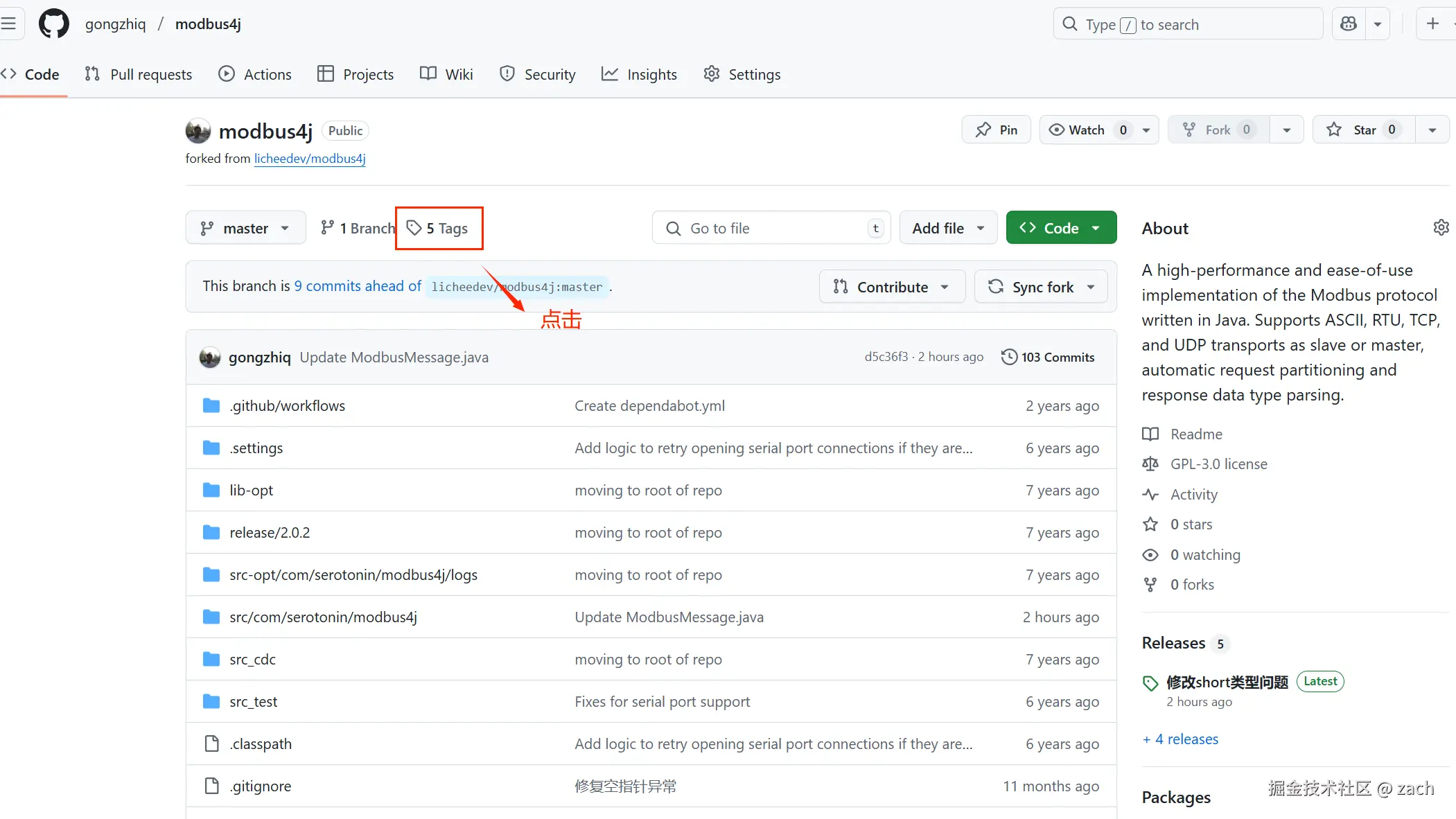Image resolution: width=1456 pixels, height=819 pixels.
Task: Open the hamburger navigation menu
Action: tap(9, 24)
